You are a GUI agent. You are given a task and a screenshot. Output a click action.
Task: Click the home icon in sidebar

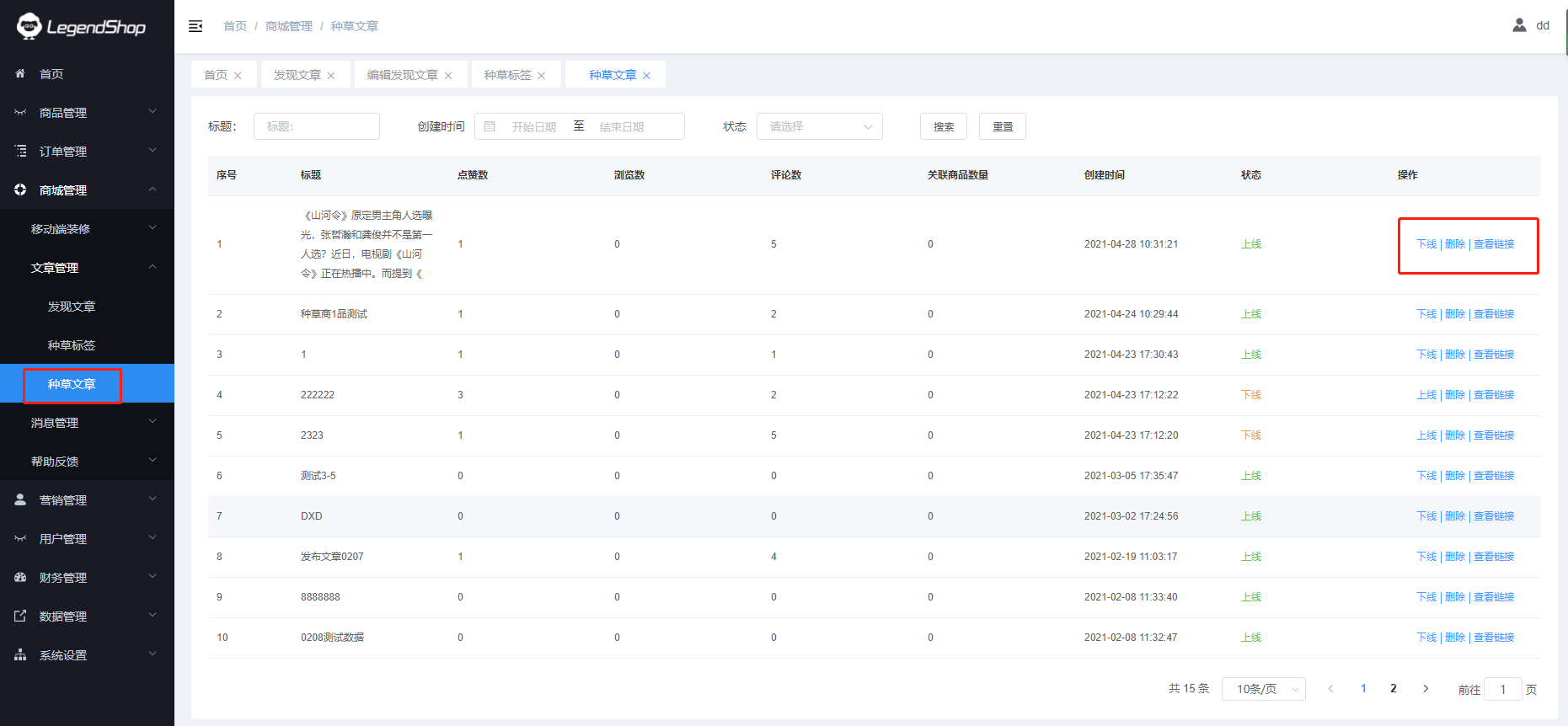coord(20,74)
